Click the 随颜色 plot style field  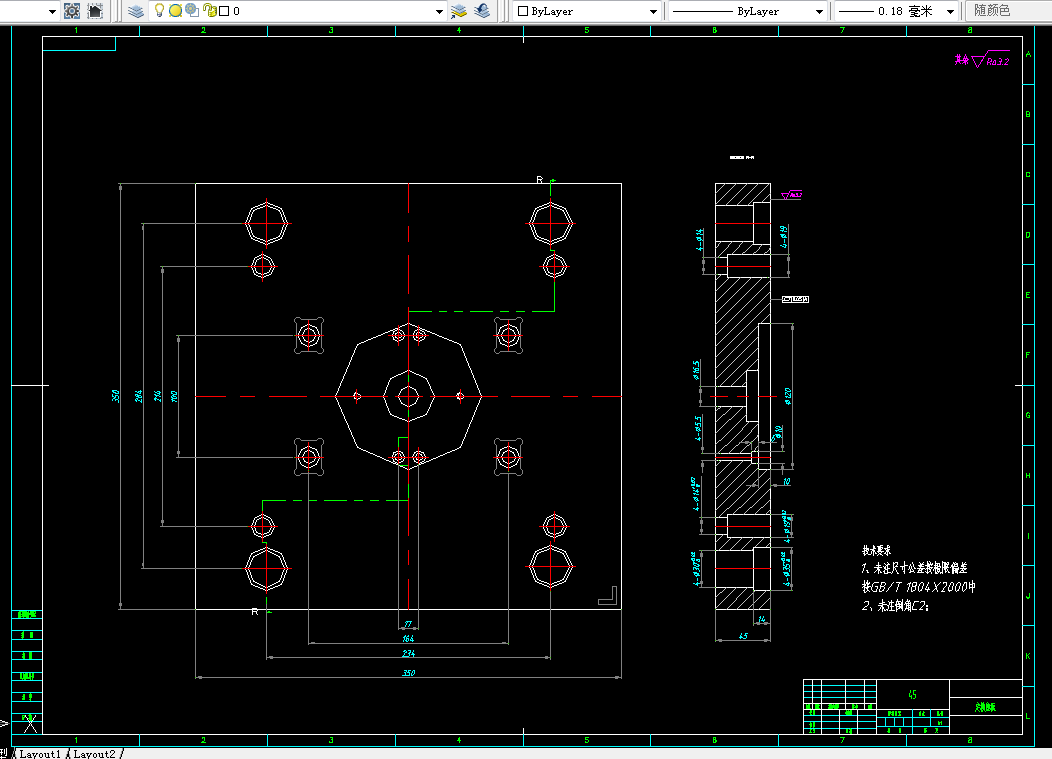tap(1008, 11)
